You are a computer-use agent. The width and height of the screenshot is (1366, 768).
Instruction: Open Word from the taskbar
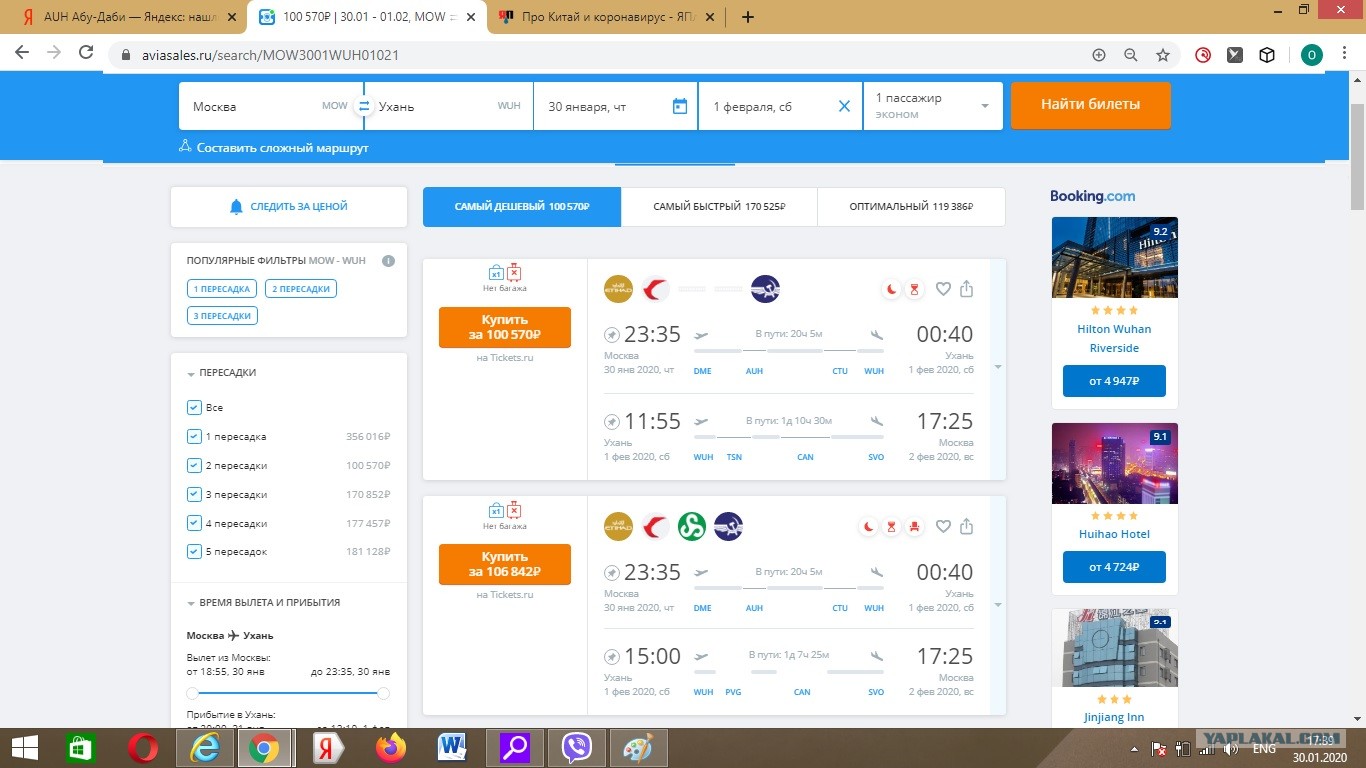point(453,748)
